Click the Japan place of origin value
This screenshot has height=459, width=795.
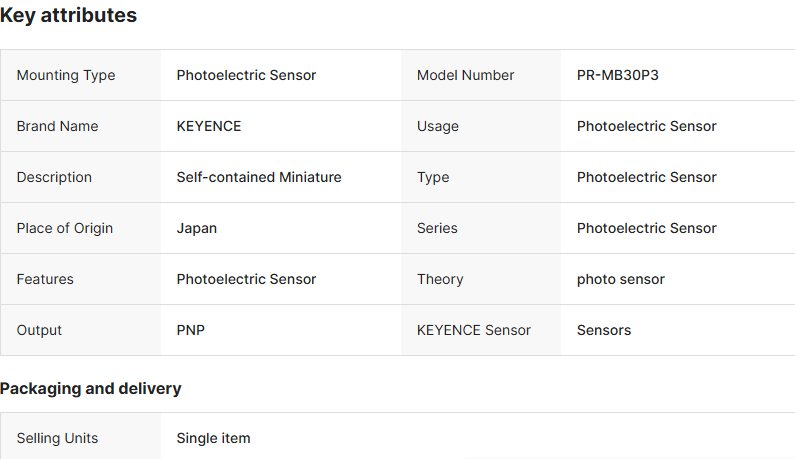point(197,228)
